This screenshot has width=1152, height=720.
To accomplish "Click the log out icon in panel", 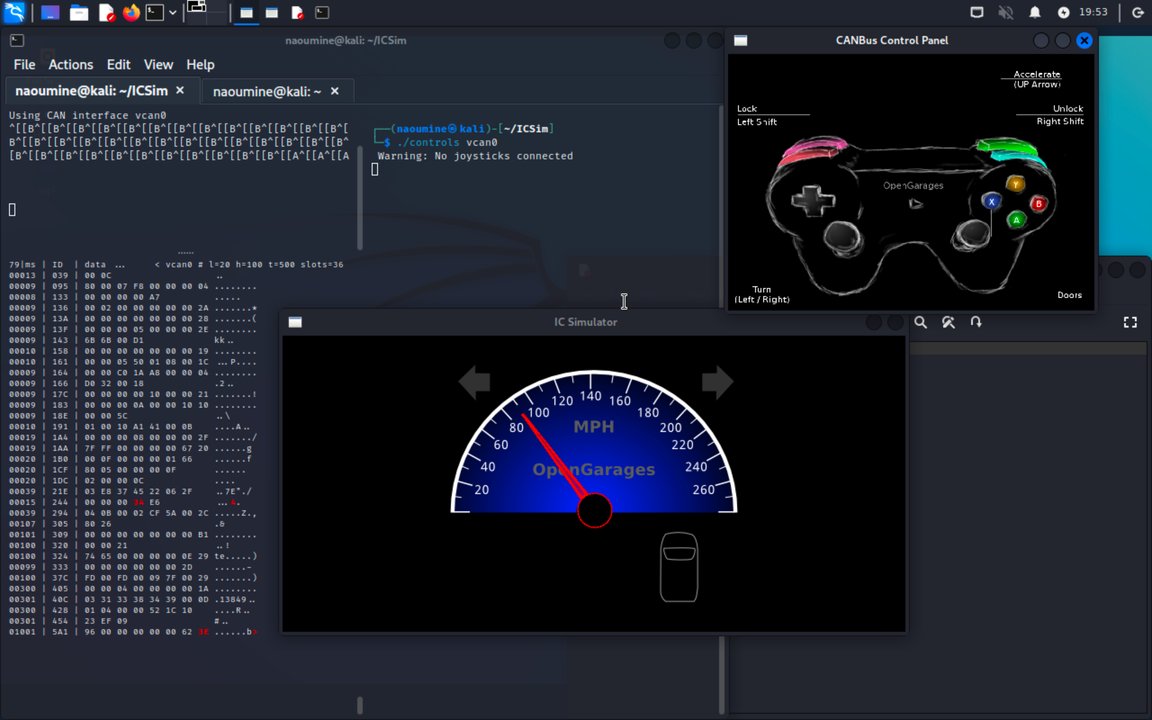I will coord(1137,12).
